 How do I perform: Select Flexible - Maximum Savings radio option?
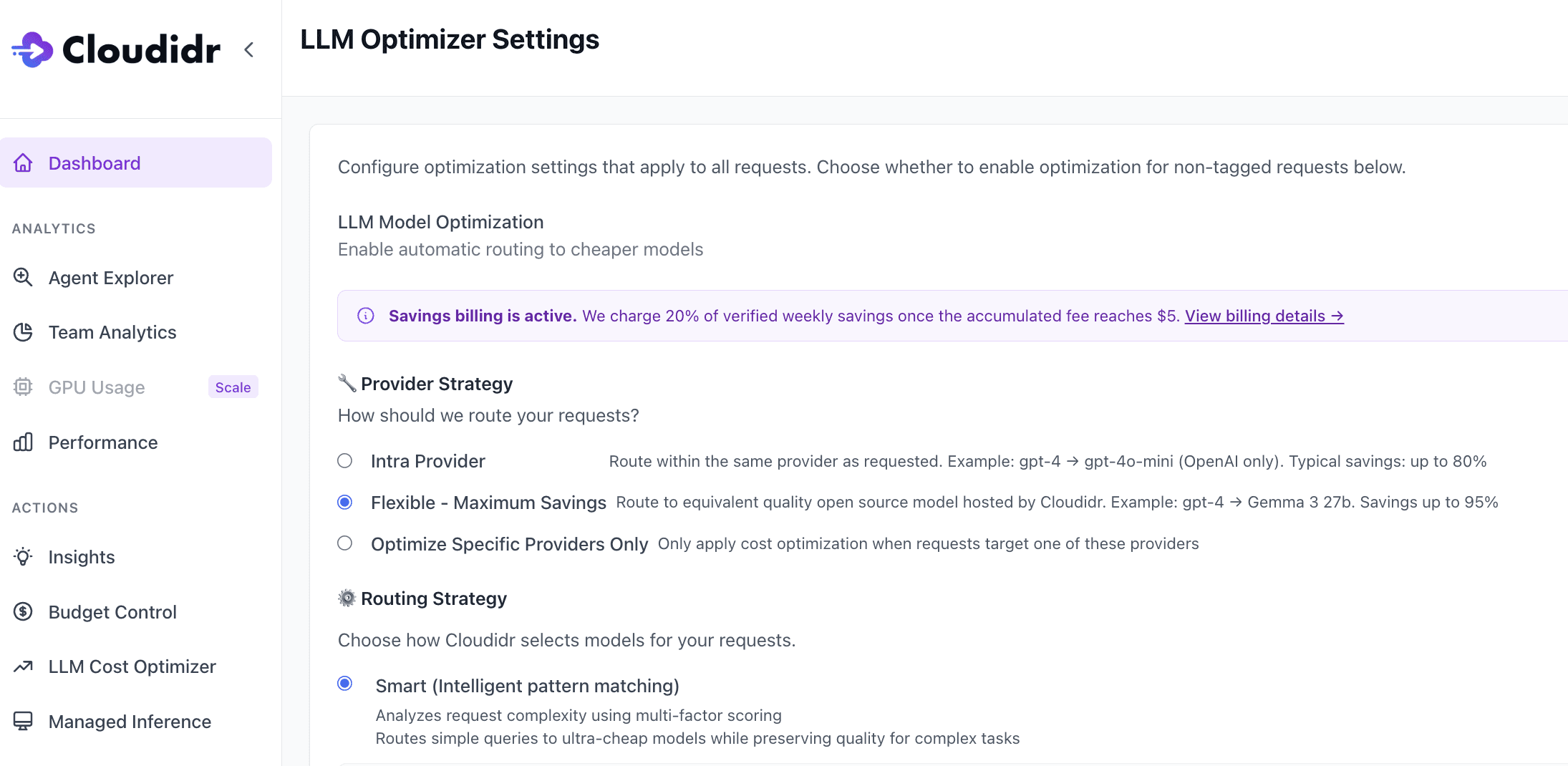pyautogui.click(x=345, y=503)
